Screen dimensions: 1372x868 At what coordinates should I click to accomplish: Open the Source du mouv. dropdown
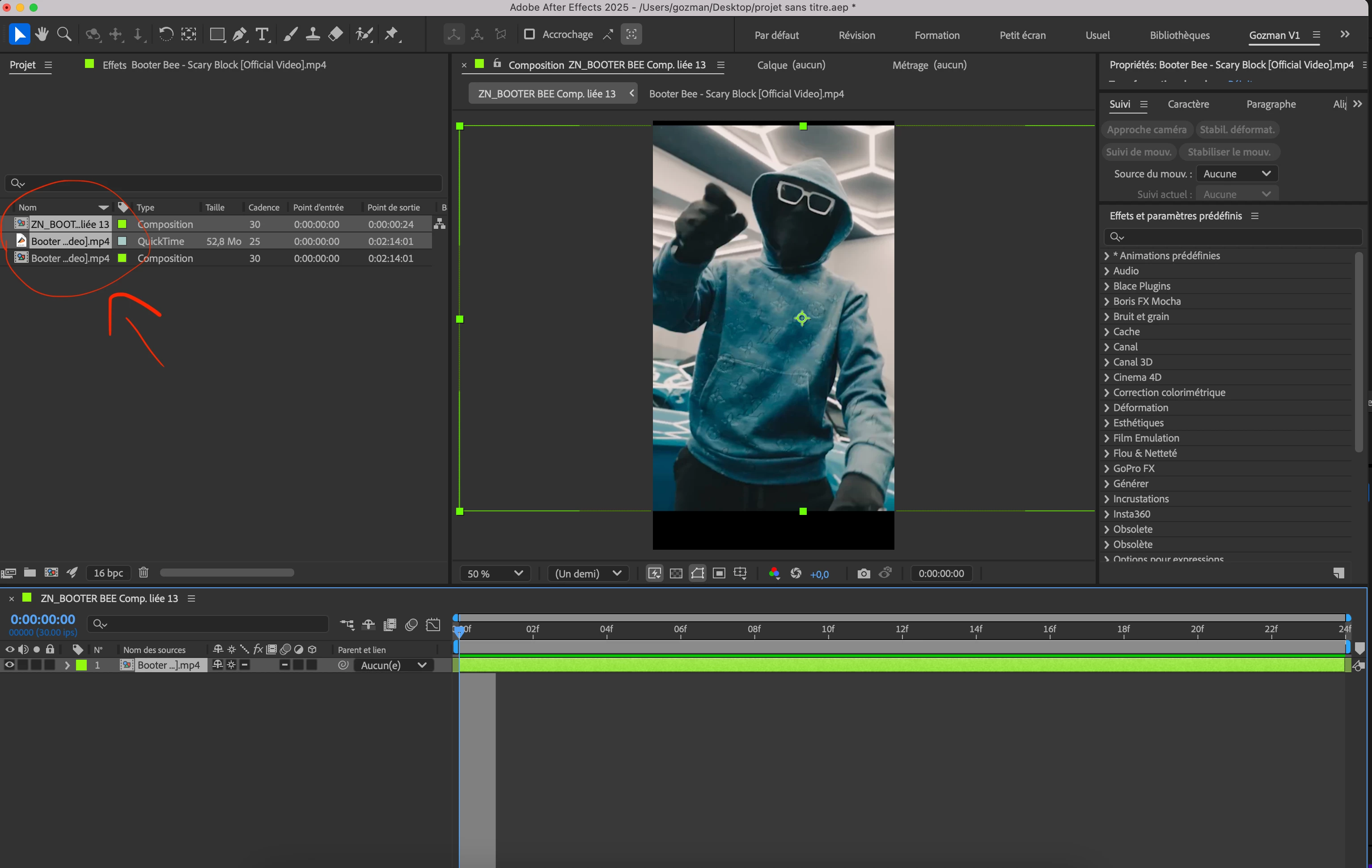point(1236,174)
